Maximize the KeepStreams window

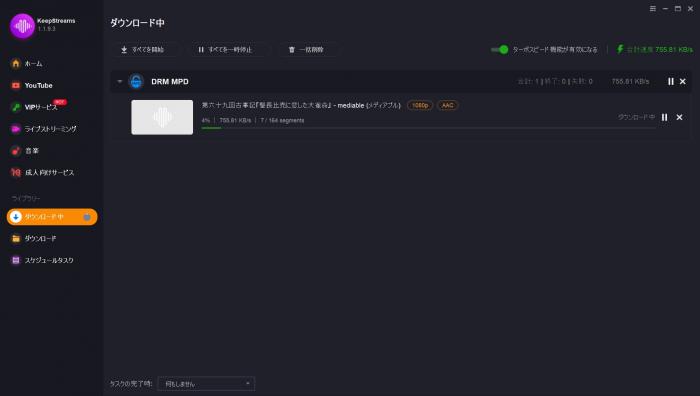tap(678, 8)
